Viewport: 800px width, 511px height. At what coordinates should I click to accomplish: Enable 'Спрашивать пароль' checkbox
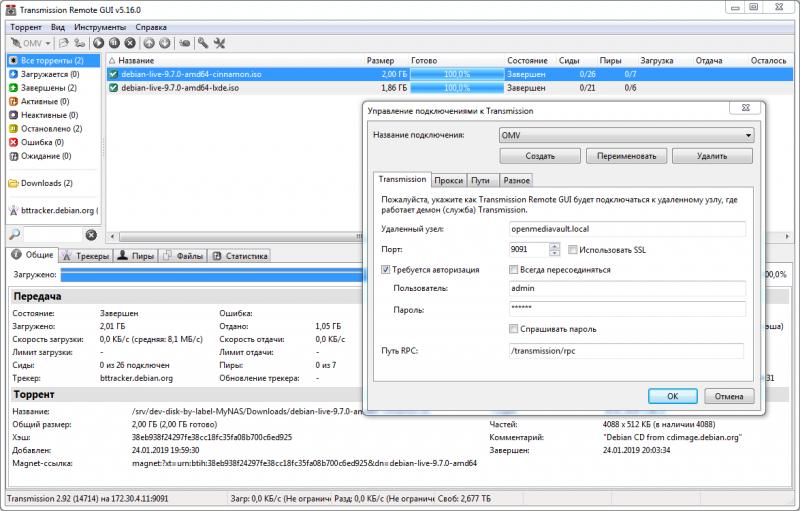(x=514, y=329)
